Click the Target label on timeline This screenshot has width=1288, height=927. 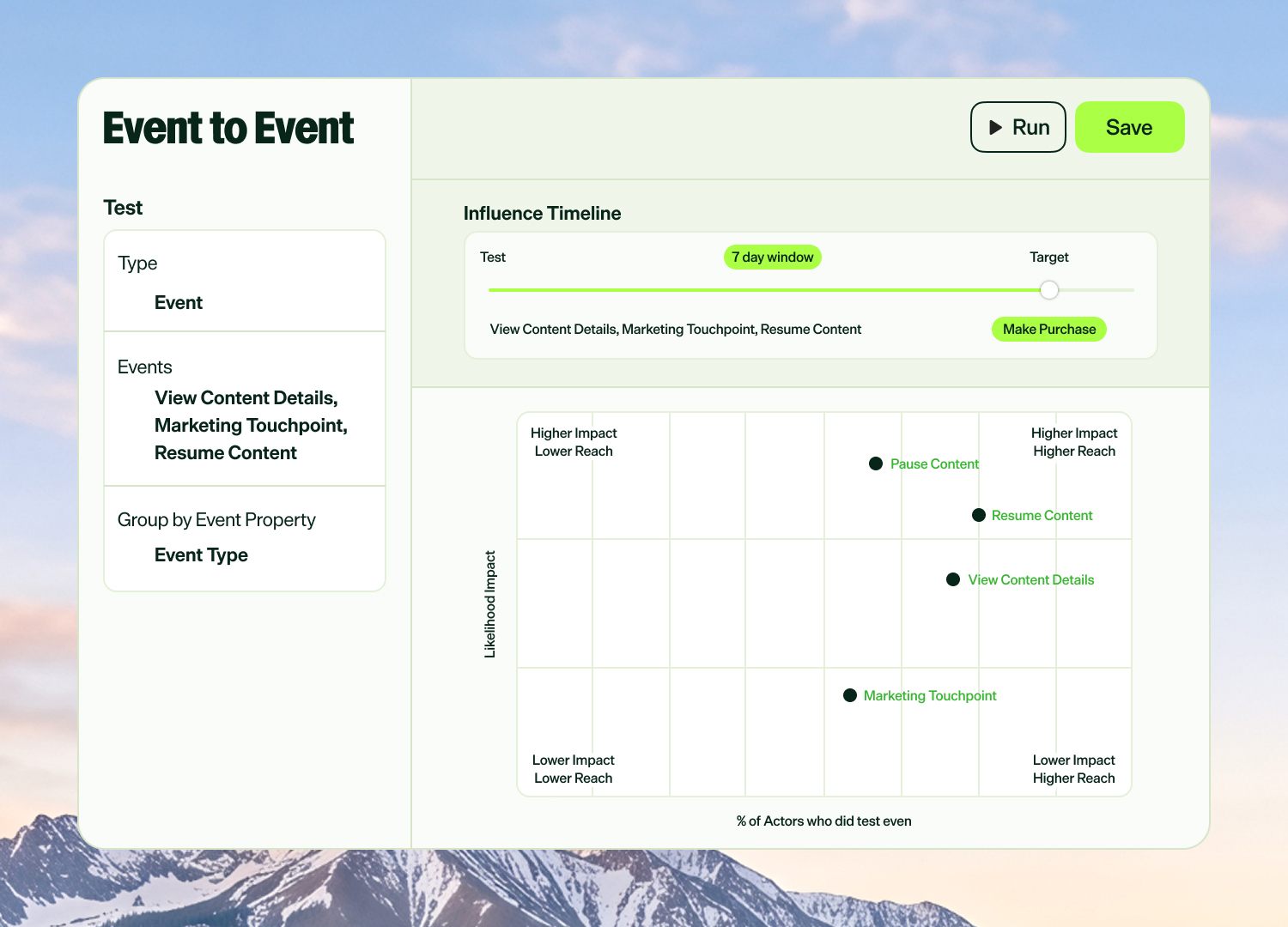click(x=1049, y=257)
